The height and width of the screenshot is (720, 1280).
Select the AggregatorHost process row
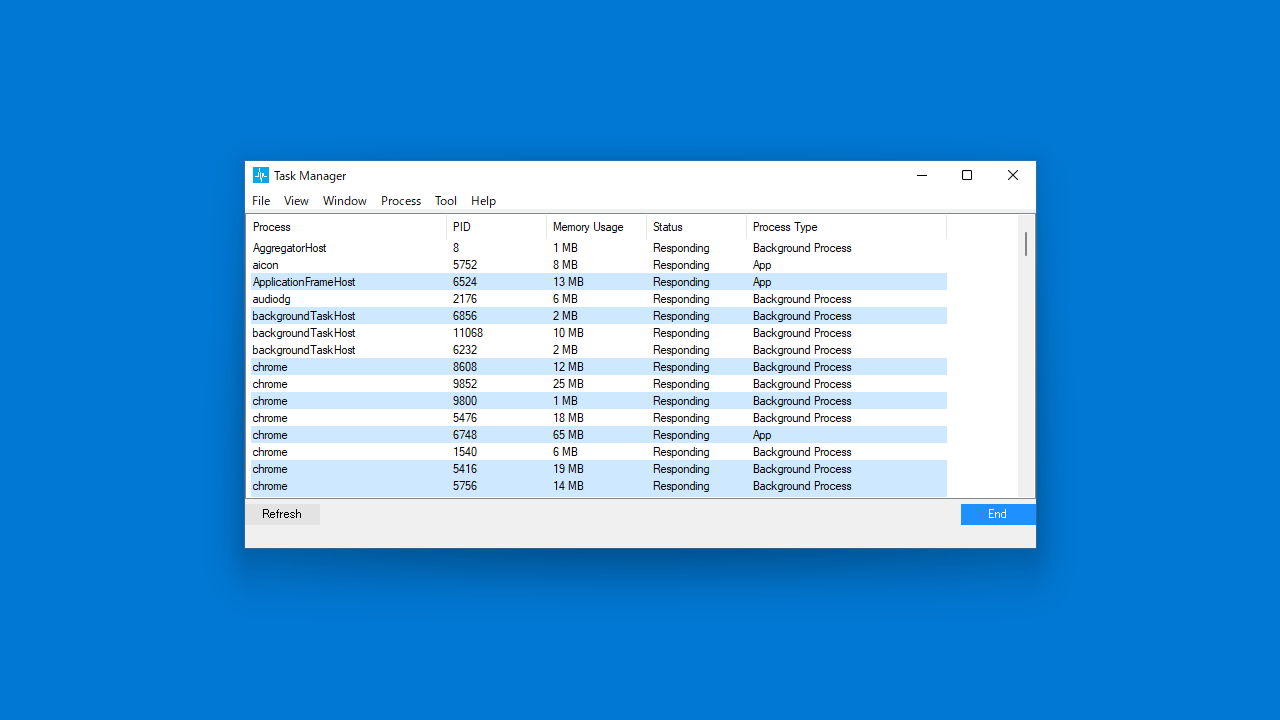pyautogui.click(x=598, y=248)
